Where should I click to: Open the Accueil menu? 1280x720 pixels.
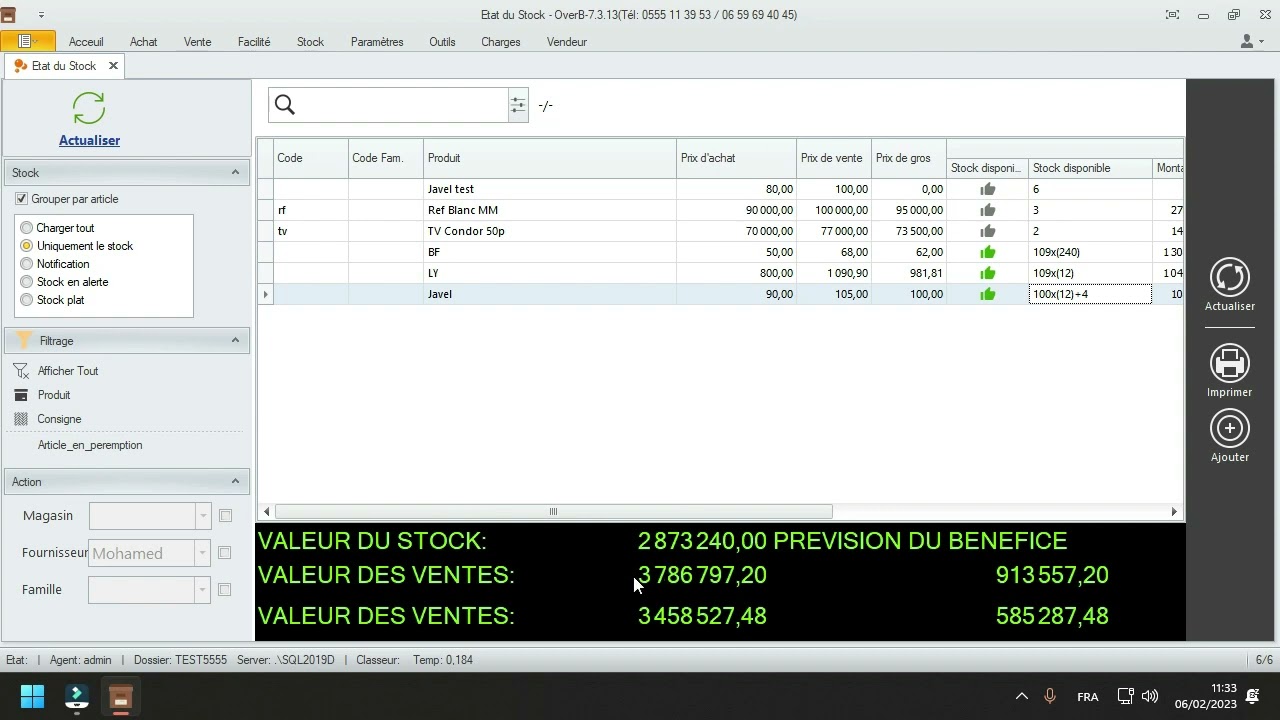[86, 42]
